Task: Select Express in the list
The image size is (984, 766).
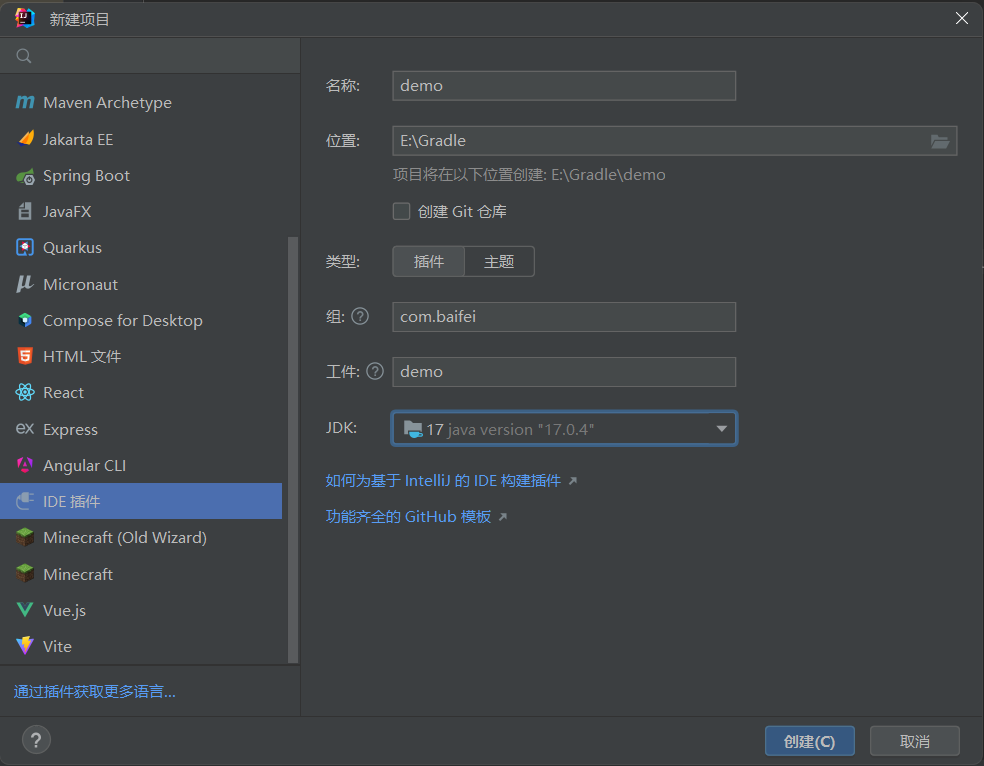Action: click(x=141, y=429)
